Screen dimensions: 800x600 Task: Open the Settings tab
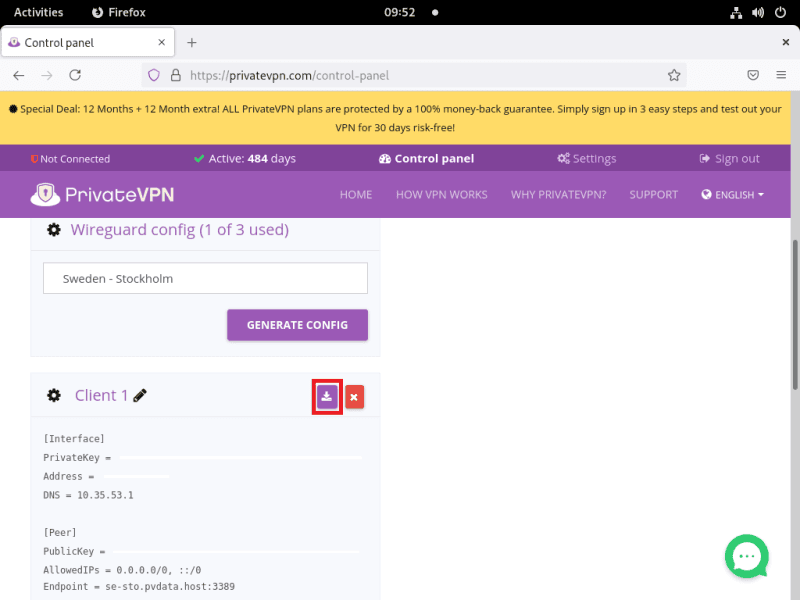click(x=586, y=158)
